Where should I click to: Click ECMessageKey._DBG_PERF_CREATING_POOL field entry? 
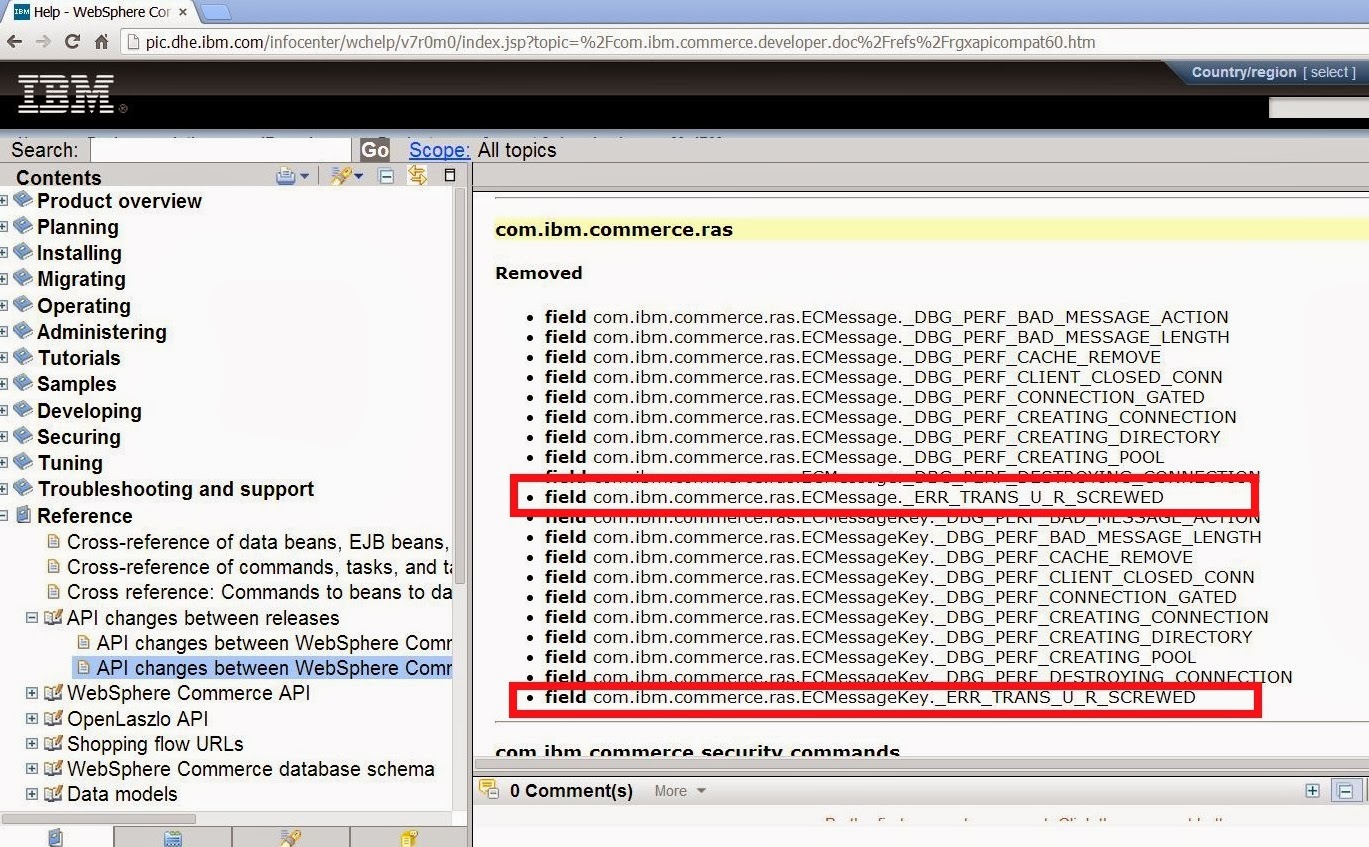tap(870, 657)
